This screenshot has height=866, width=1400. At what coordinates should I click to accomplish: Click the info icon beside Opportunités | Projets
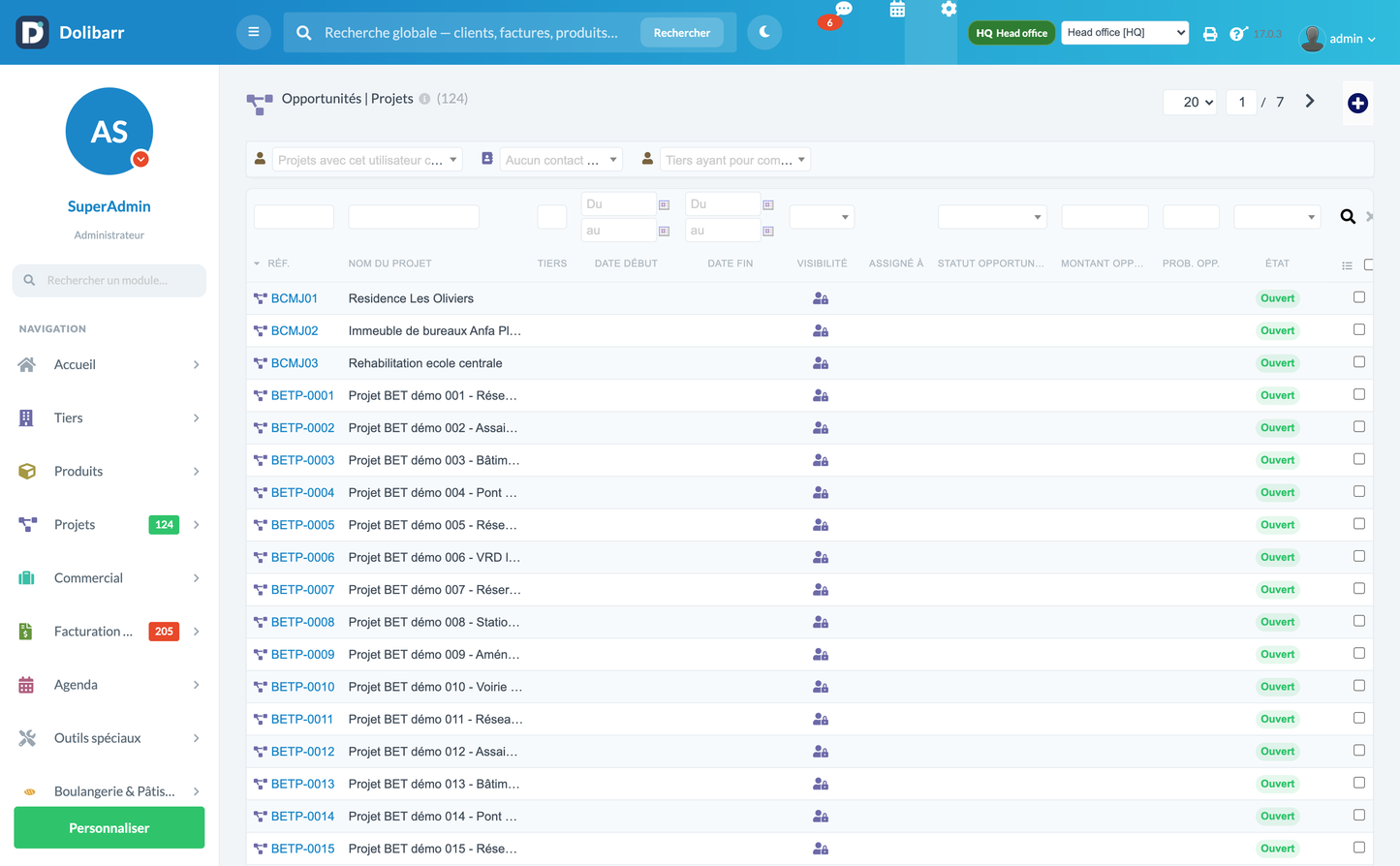click(424, 99)
